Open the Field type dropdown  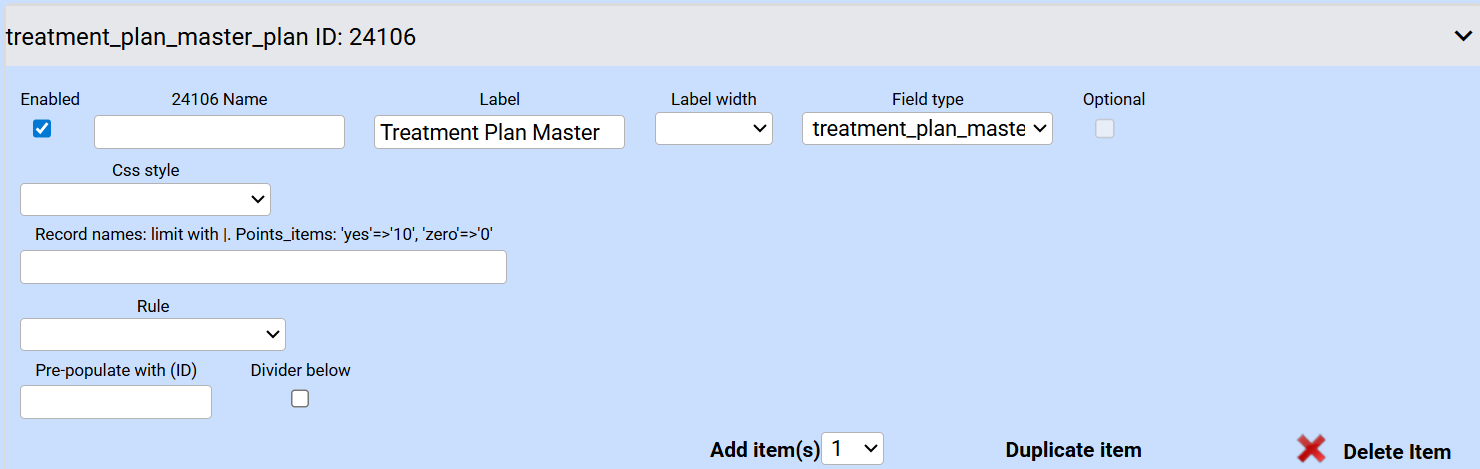pyautogui.click(x=927, y=128)
